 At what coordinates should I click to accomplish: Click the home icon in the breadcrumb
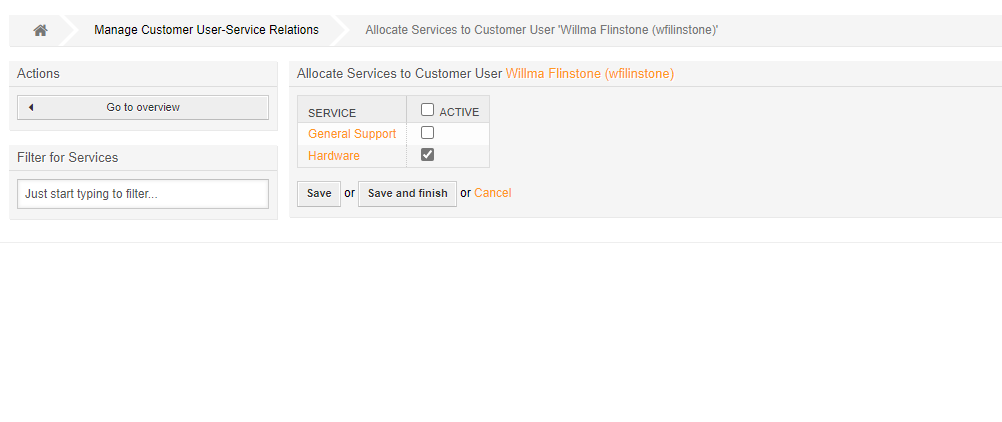[x=40, y=30]
